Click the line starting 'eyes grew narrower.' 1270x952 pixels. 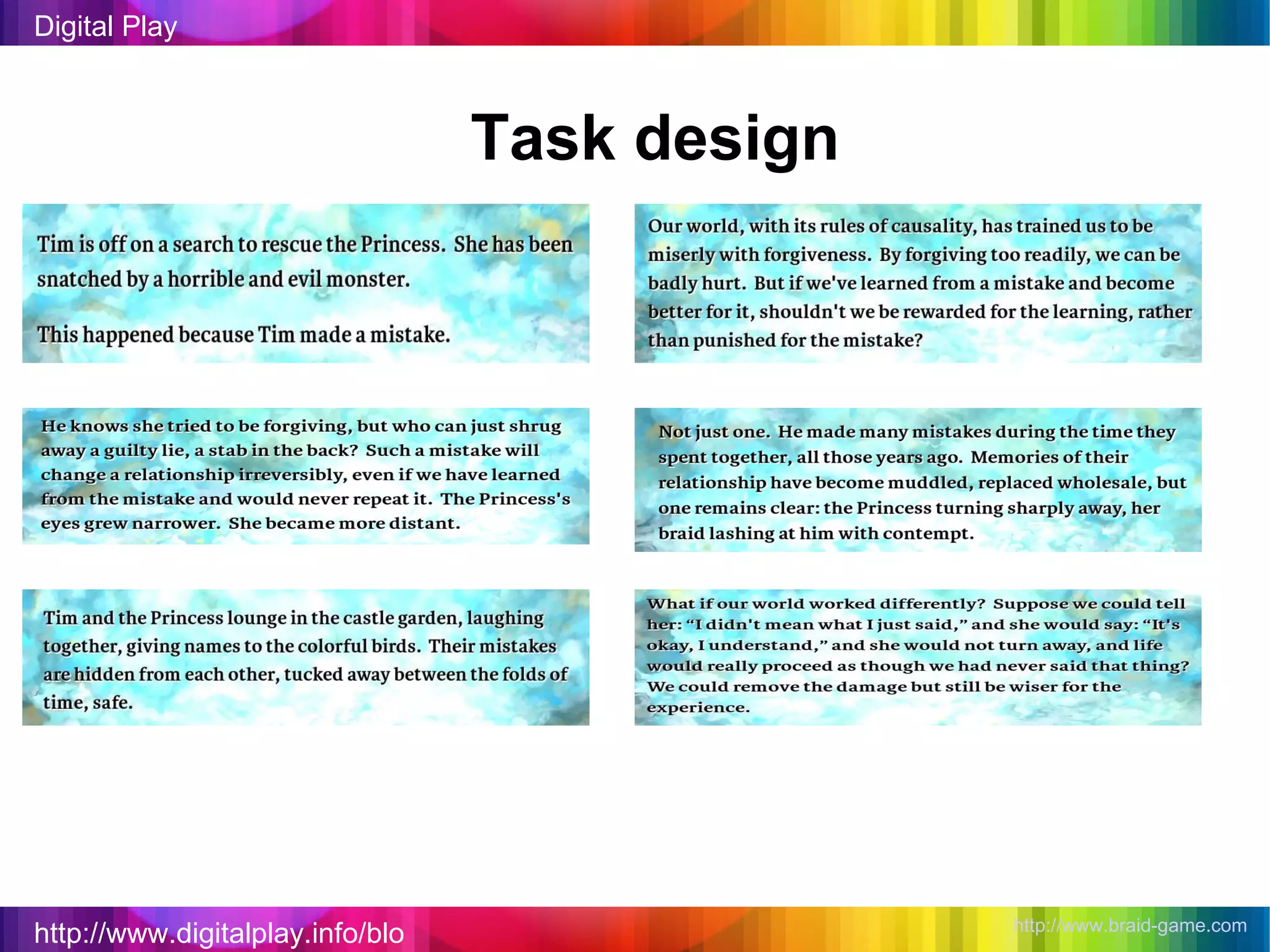click(251, 523)
